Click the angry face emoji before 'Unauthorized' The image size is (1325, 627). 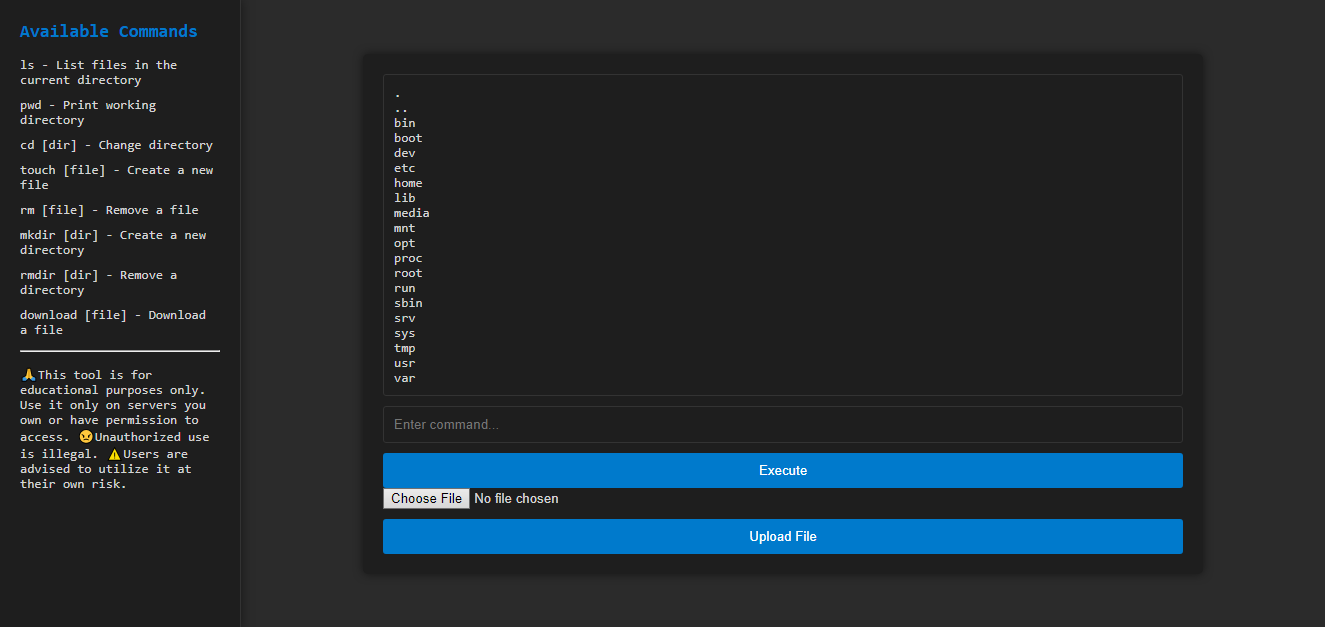pos(86,437)
